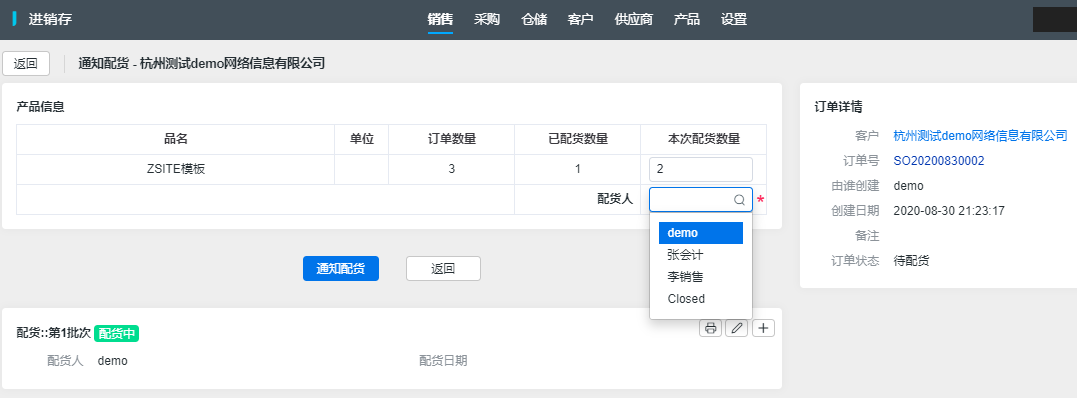The image size is (1077, 398).
Task: Click the 创建日期 label
Action: coord(855,211)
